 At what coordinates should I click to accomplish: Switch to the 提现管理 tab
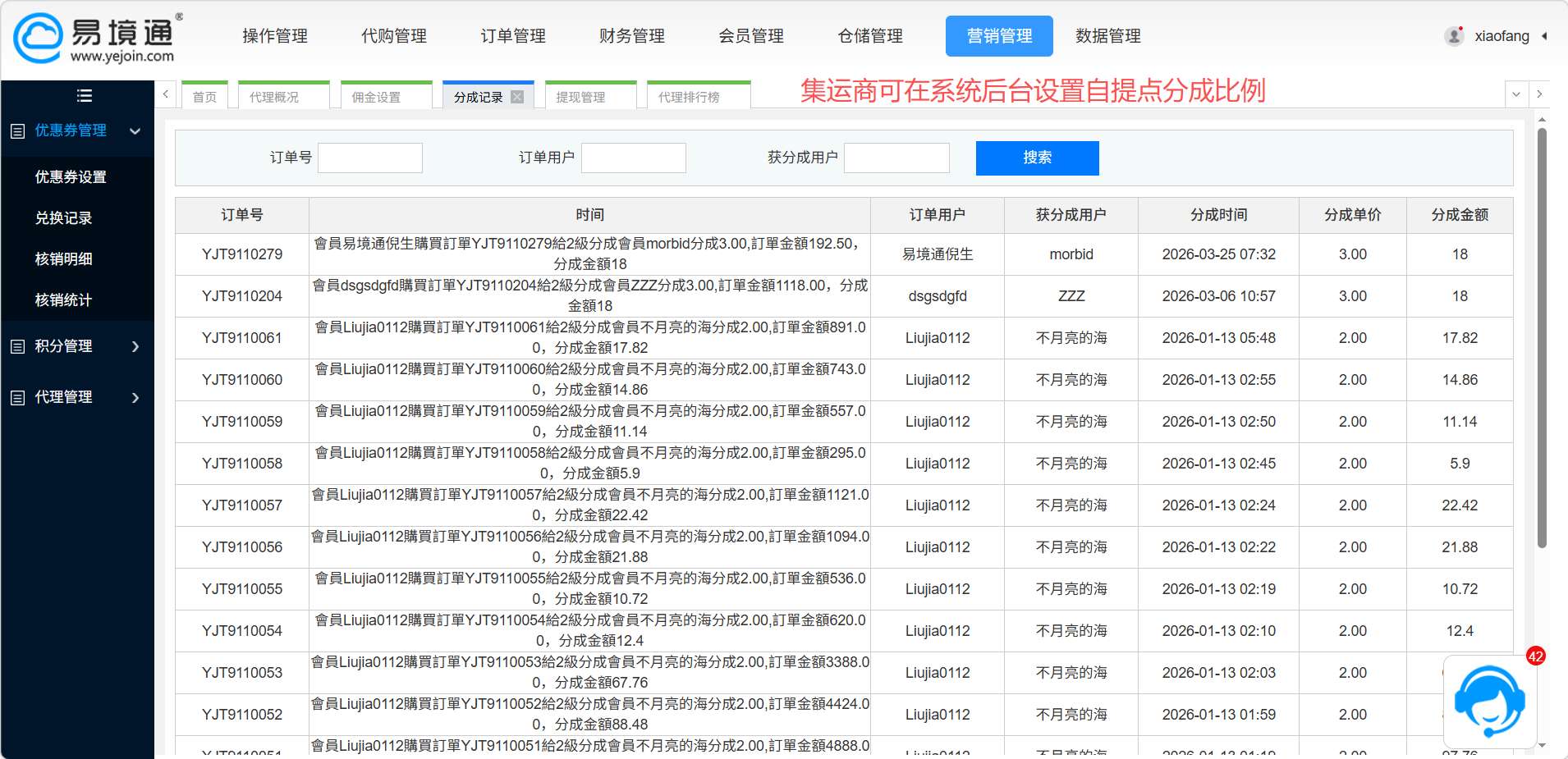[591, 96]
